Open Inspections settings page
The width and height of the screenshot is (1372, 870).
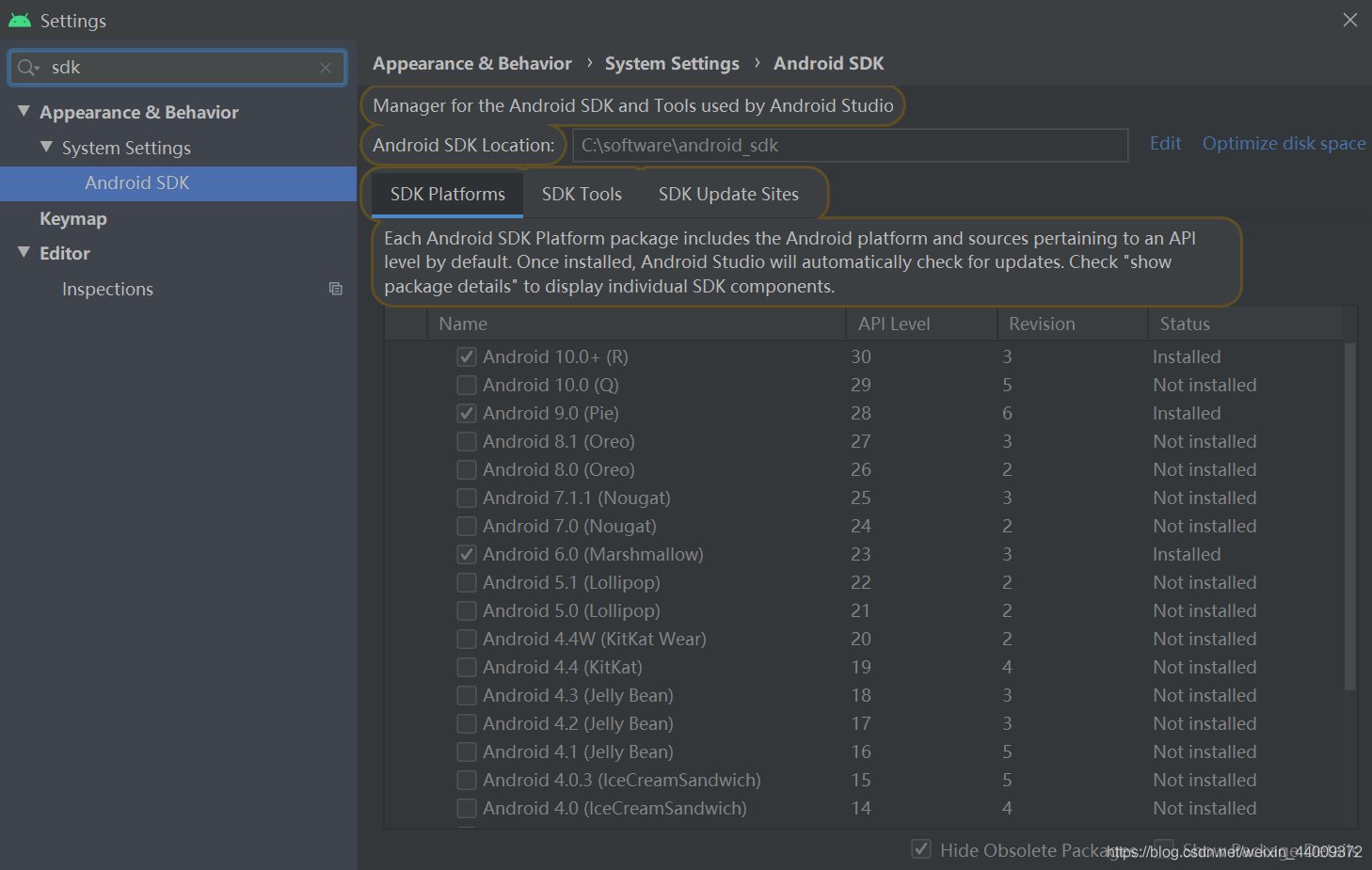coord(107,290)
